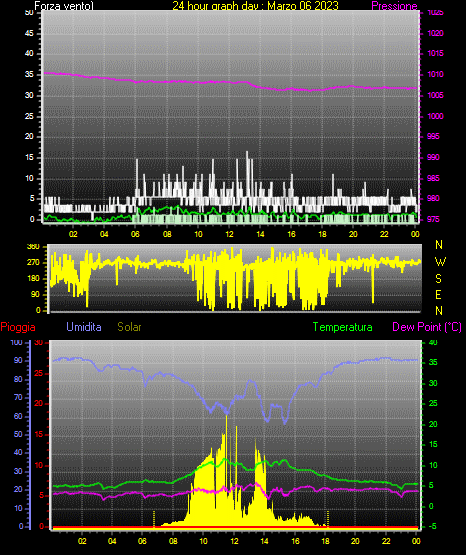Viewport: 466px width, 555px height.
Task: Click the 90 value on humidity axis
Action: coord(18,360)
